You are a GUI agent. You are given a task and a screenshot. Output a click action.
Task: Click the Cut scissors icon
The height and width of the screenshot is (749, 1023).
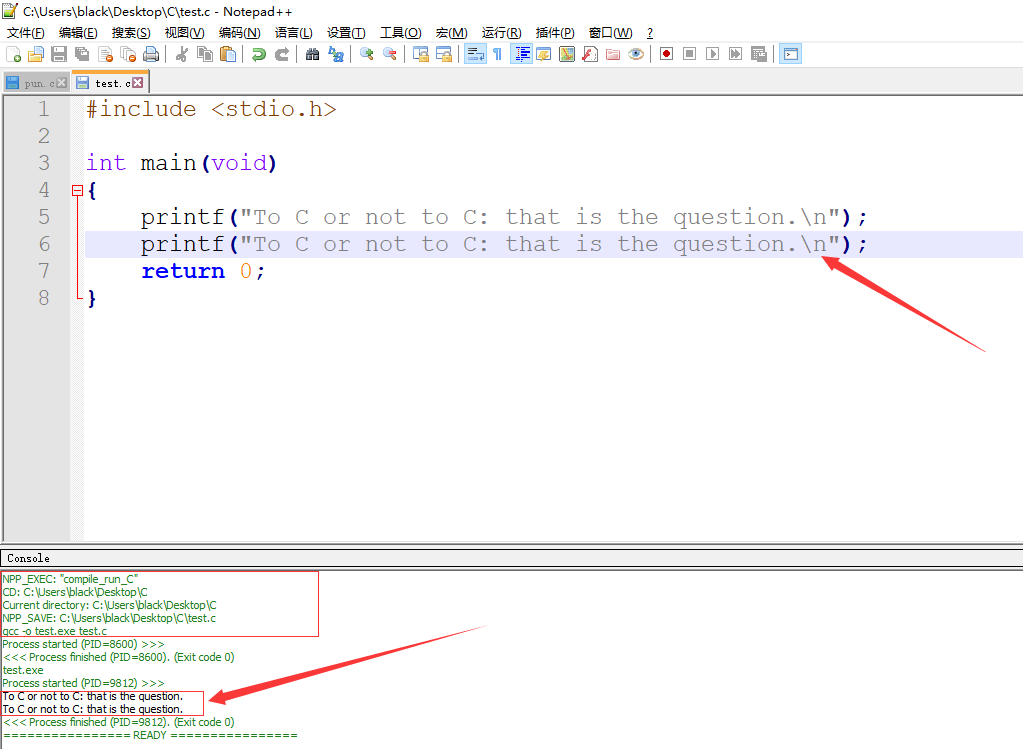pos(182,54)
